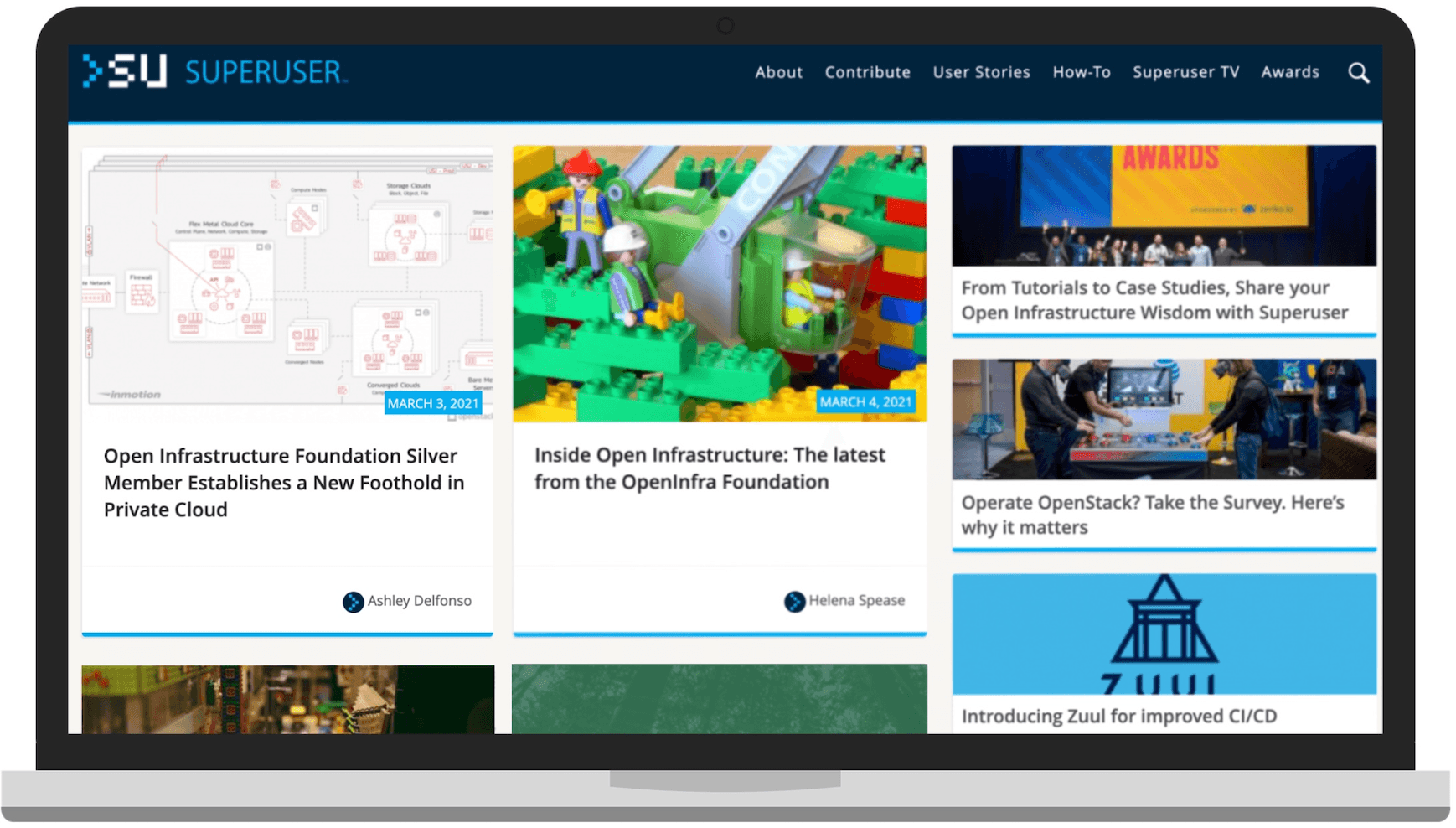The height and width of the screenshot is (828, 1456).
Task: Click author name Ashley Delfonso
Action: (x=419, y=601)
